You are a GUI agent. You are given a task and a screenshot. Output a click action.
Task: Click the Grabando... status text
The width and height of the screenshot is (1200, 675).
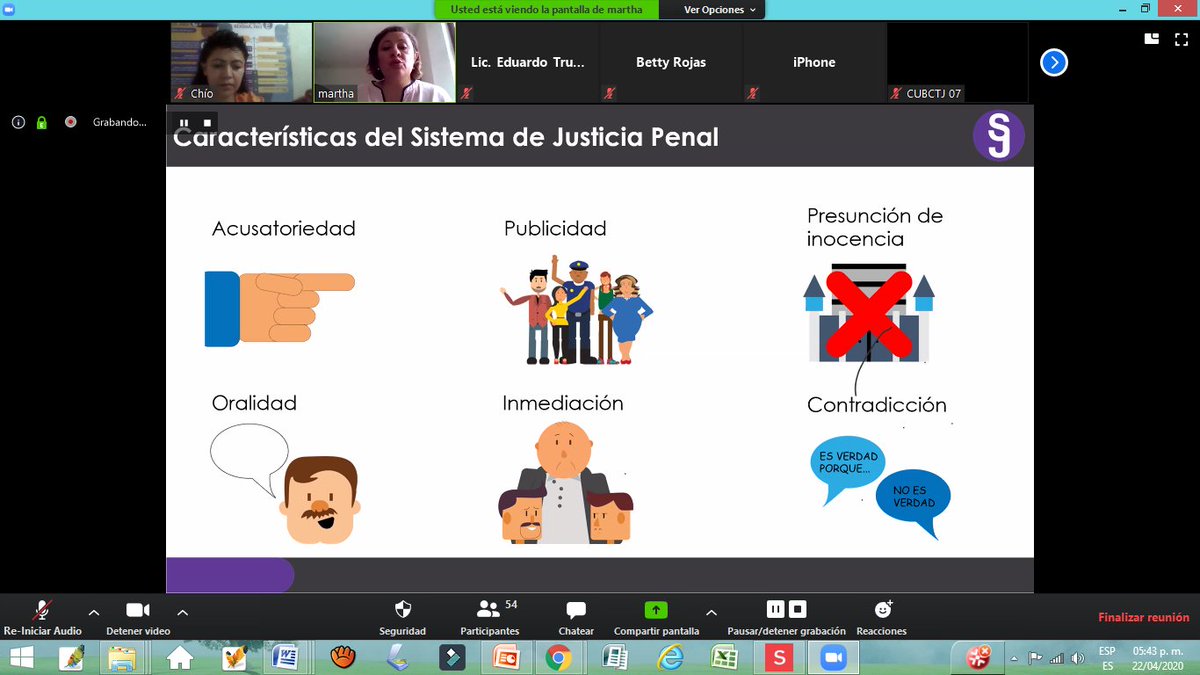tap(119, 122)
